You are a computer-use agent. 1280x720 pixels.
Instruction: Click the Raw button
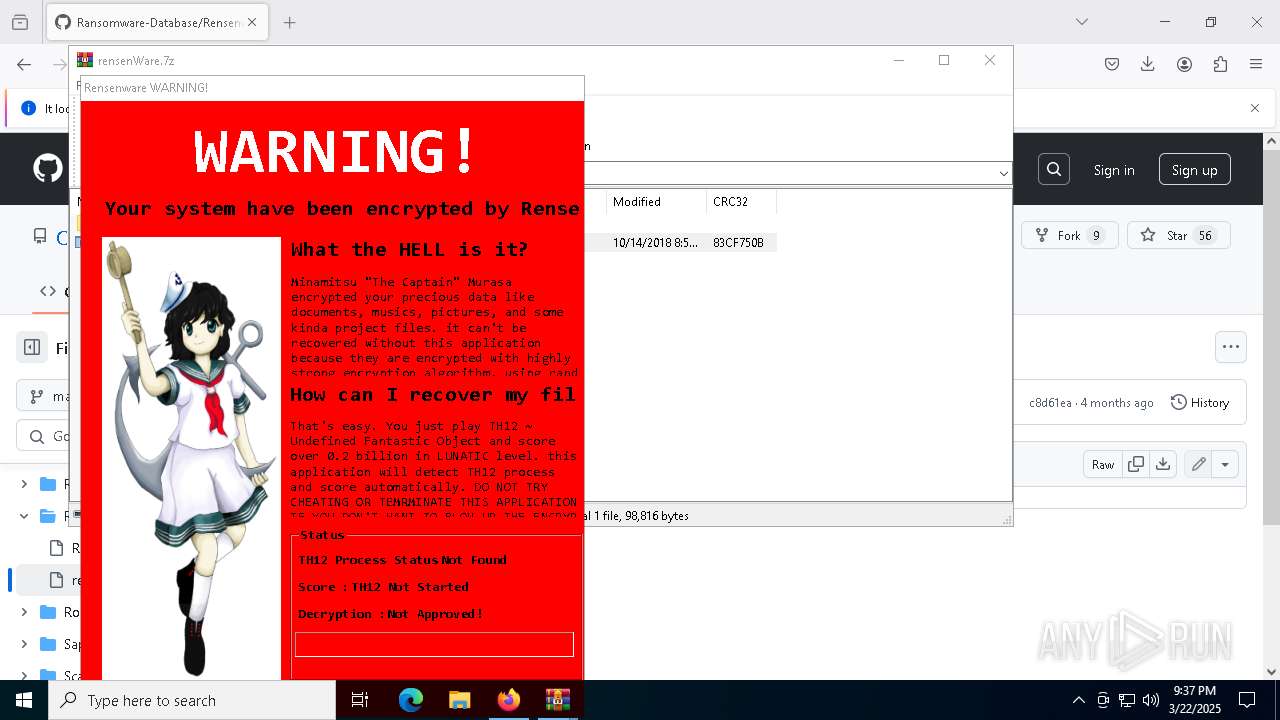coord(1103,464)
